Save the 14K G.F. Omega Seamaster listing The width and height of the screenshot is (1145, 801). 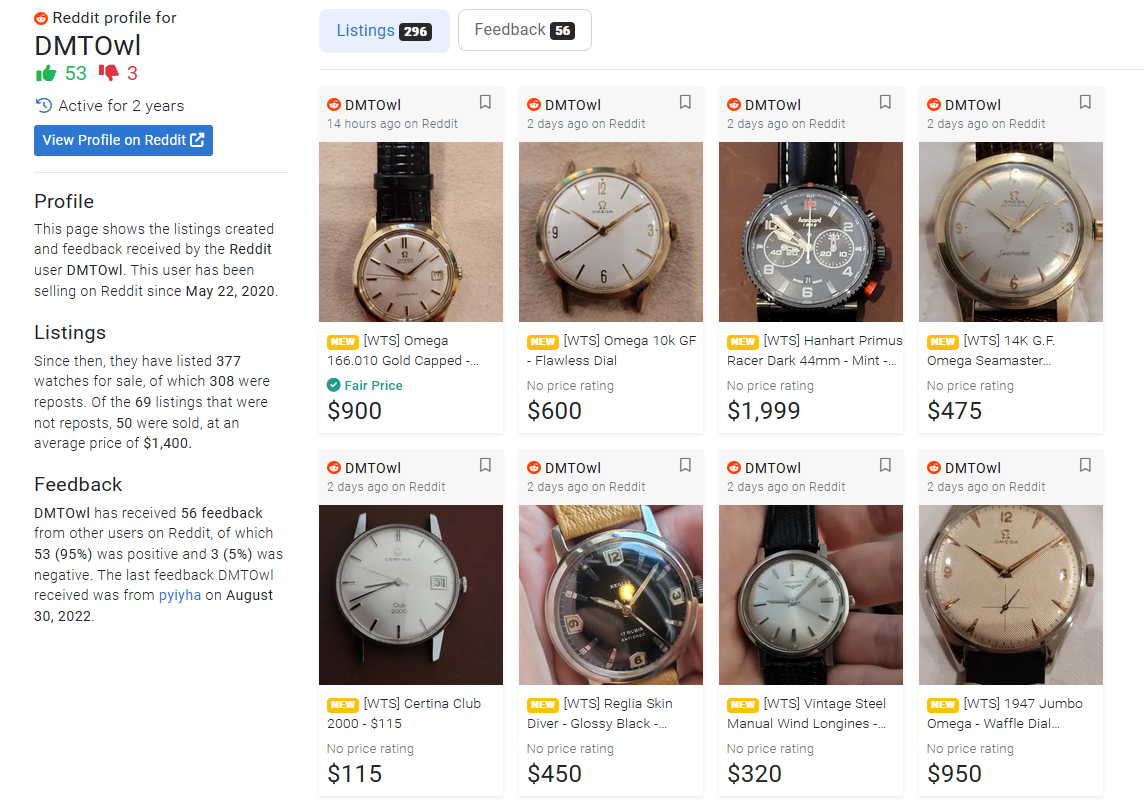1085,102
